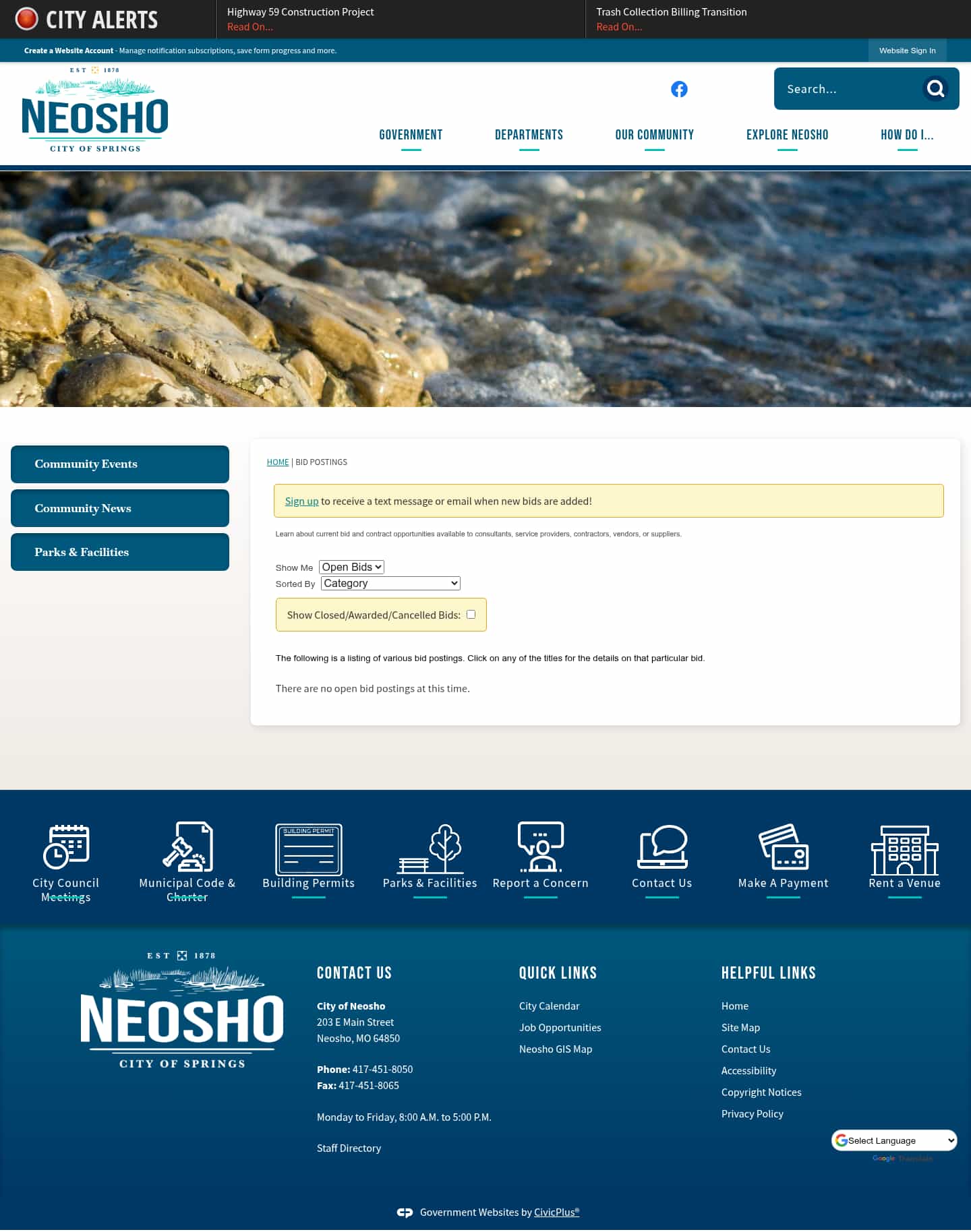Open the Explore Neosho menu
This screenshot has width=971, height=1232.
(x=787, y=135)
